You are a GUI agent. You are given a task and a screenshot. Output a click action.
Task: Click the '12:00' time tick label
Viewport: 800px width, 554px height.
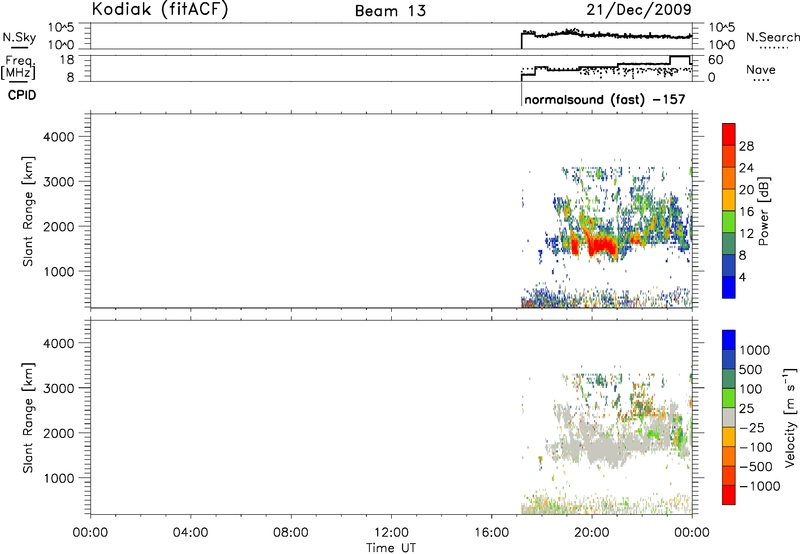pos(391,533)
